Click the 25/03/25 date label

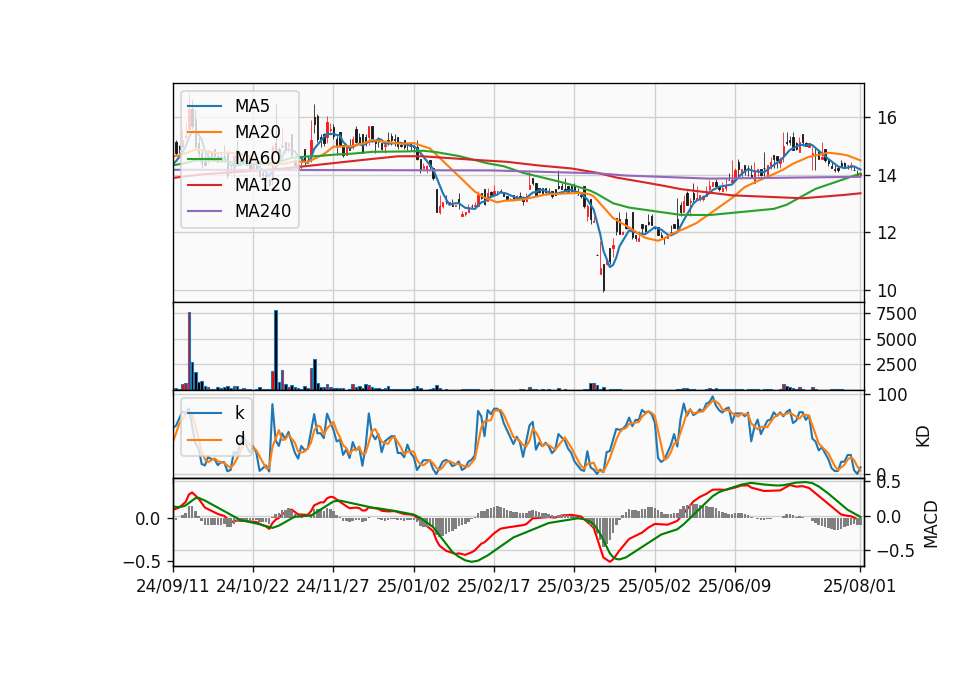click(574, 586)
